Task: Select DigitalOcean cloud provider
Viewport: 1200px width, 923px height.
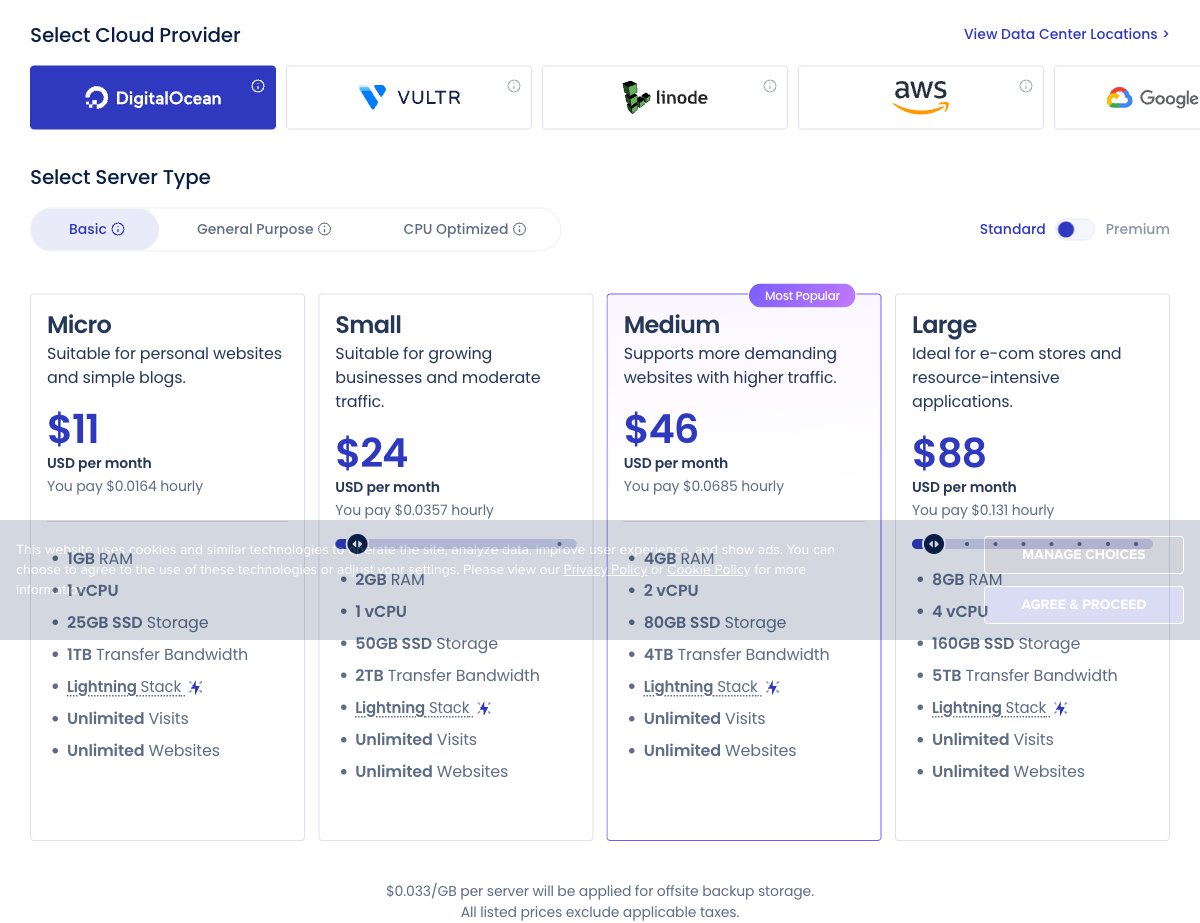Action: (153, 97)
